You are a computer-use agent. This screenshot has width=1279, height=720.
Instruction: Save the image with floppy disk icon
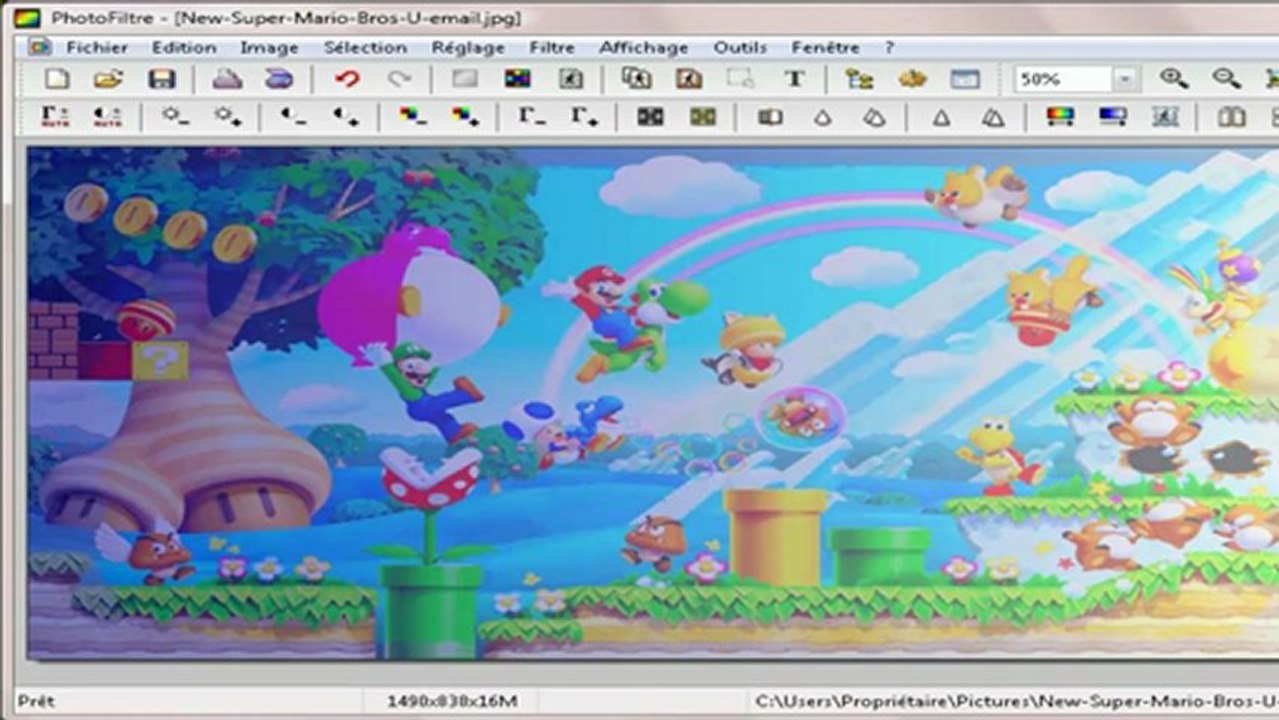(161, 79)
